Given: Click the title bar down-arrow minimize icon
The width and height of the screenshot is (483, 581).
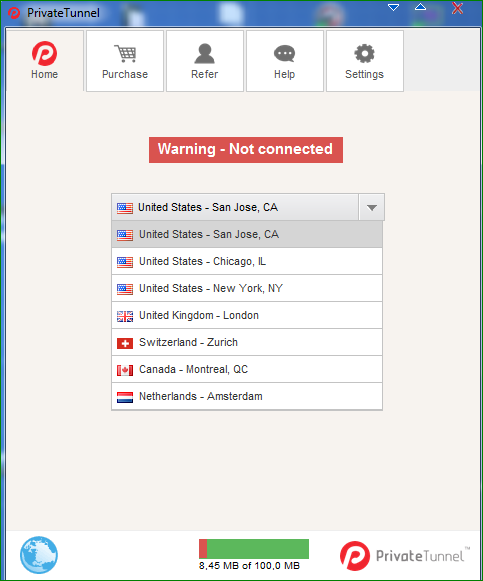Looking at the screenshot, I should tap(393, 7).
